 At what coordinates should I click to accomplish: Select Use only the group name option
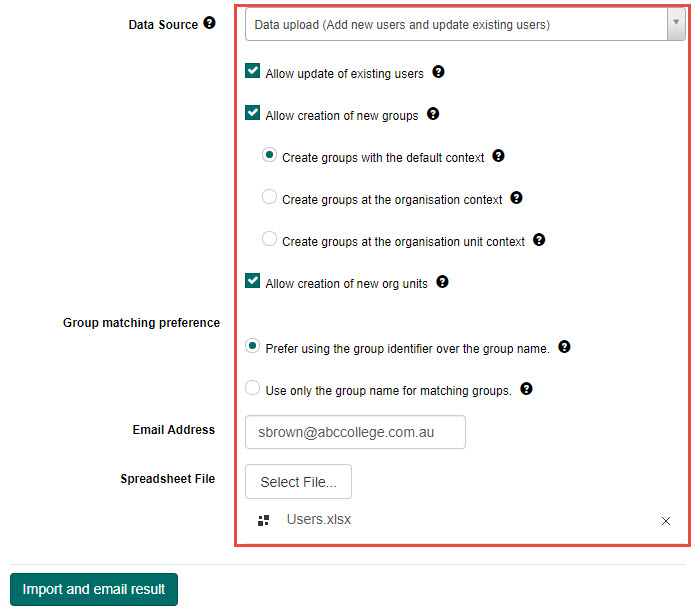pyautogui.click(x=253, y=389)
